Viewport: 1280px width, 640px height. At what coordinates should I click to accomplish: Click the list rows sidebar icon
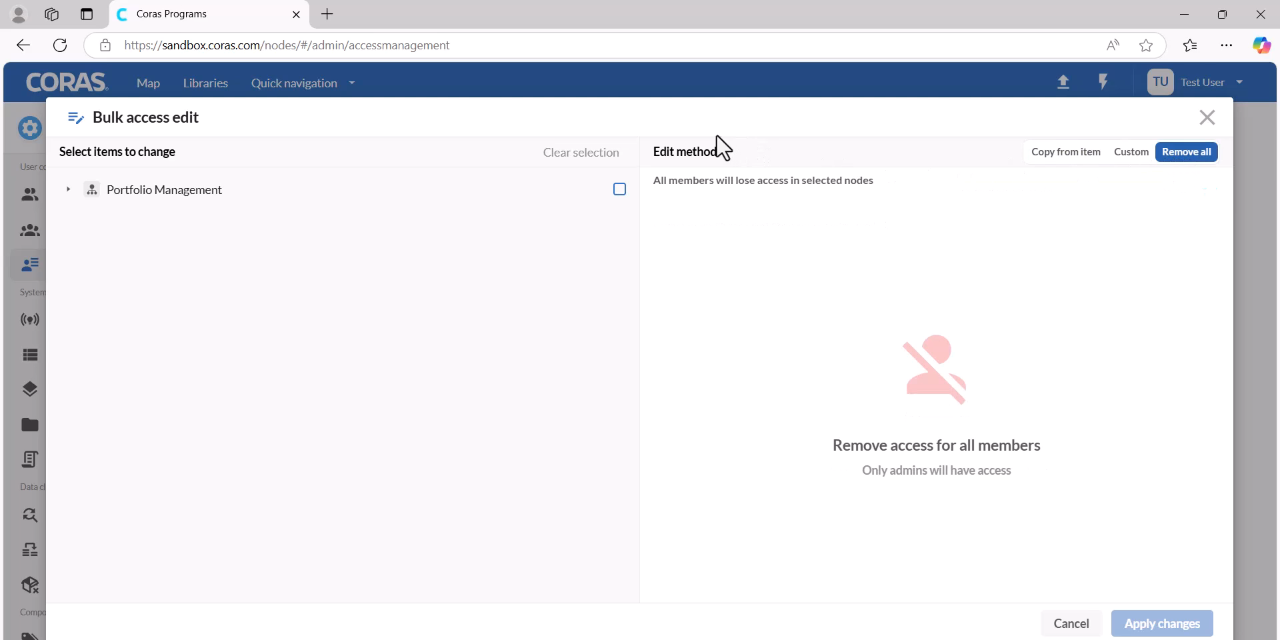point(30,354)
